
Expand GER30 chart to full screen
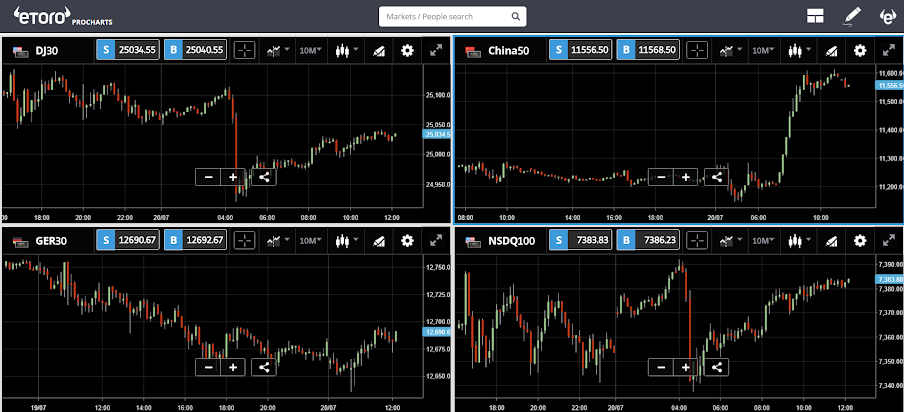click(x=436, y=241)
